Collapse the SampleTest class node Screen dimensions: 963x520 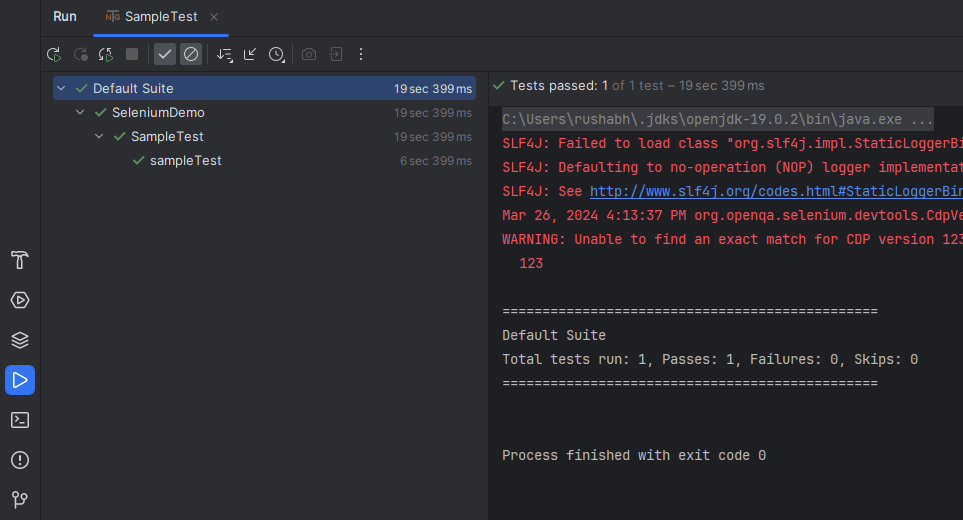pos(99,136)
